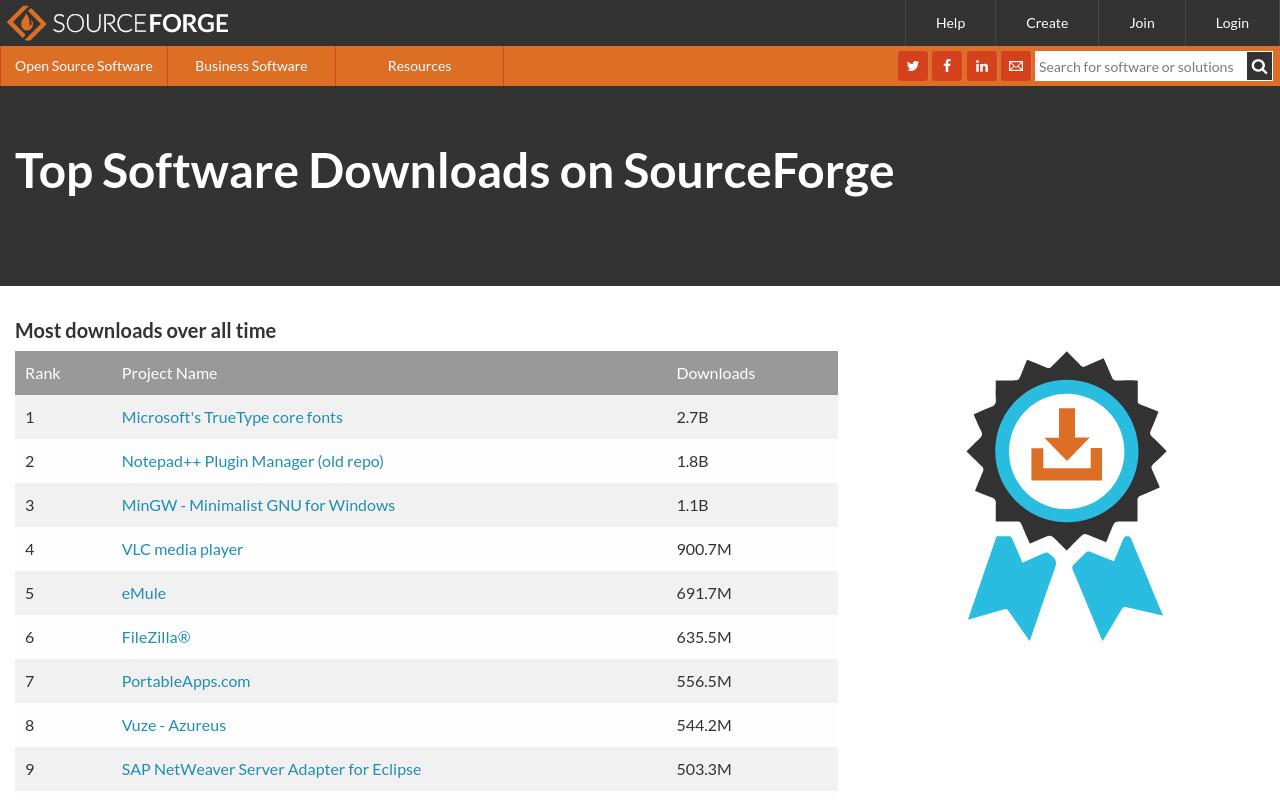Open the VLC media player project

(x=182, y=549)
